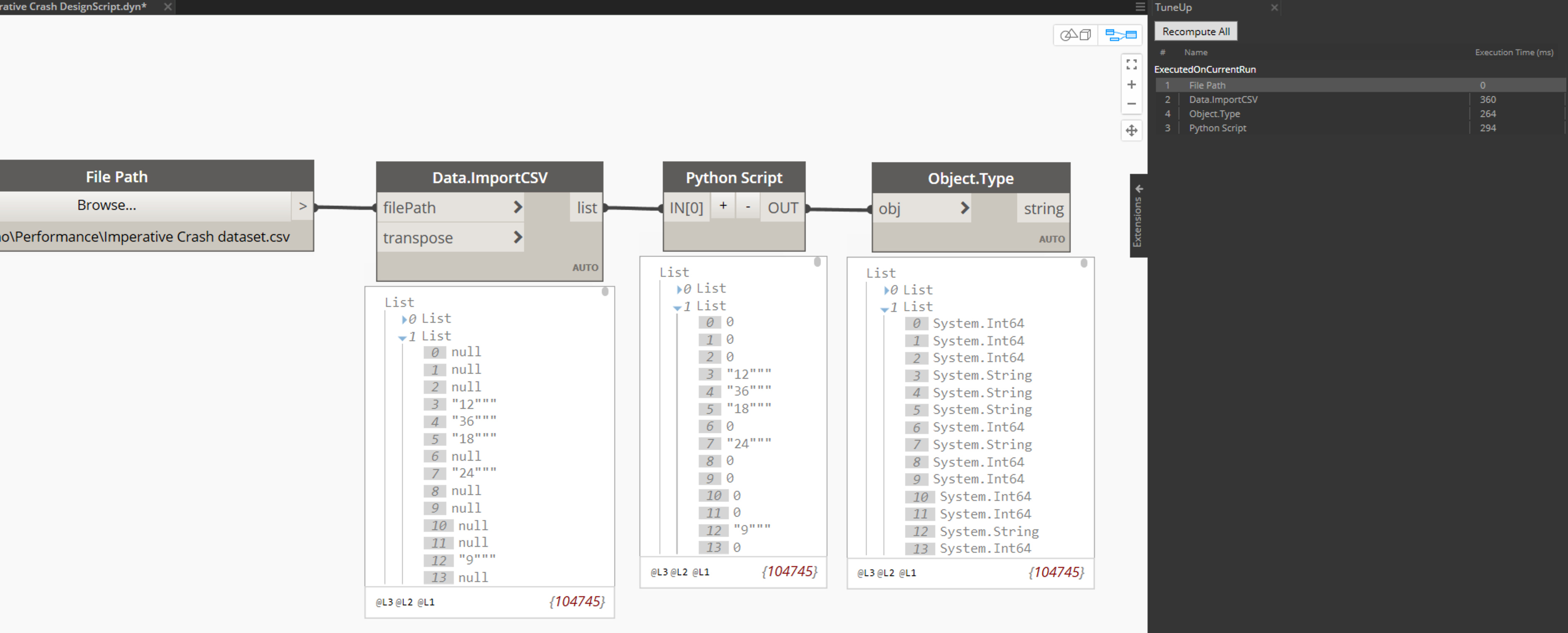Add input port on Python Script

[x=723, y=207]
